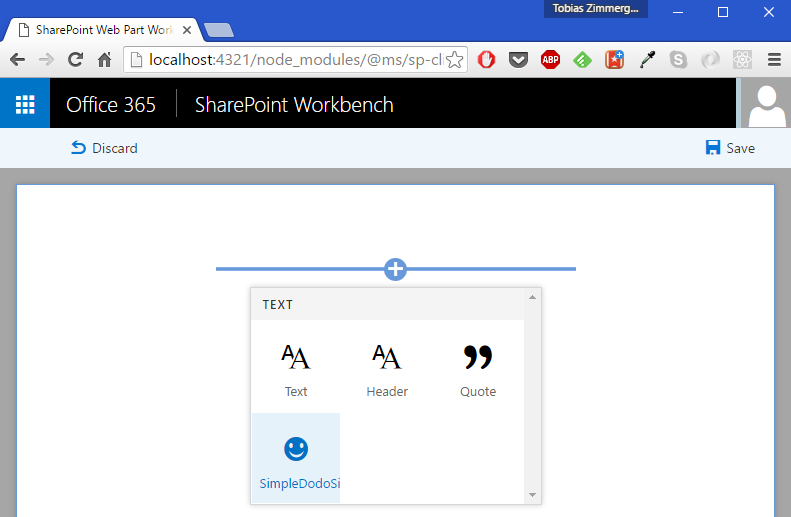Screen dimensions: 791x517
Task: Open the Feedly extension
Action: [583, 60]
